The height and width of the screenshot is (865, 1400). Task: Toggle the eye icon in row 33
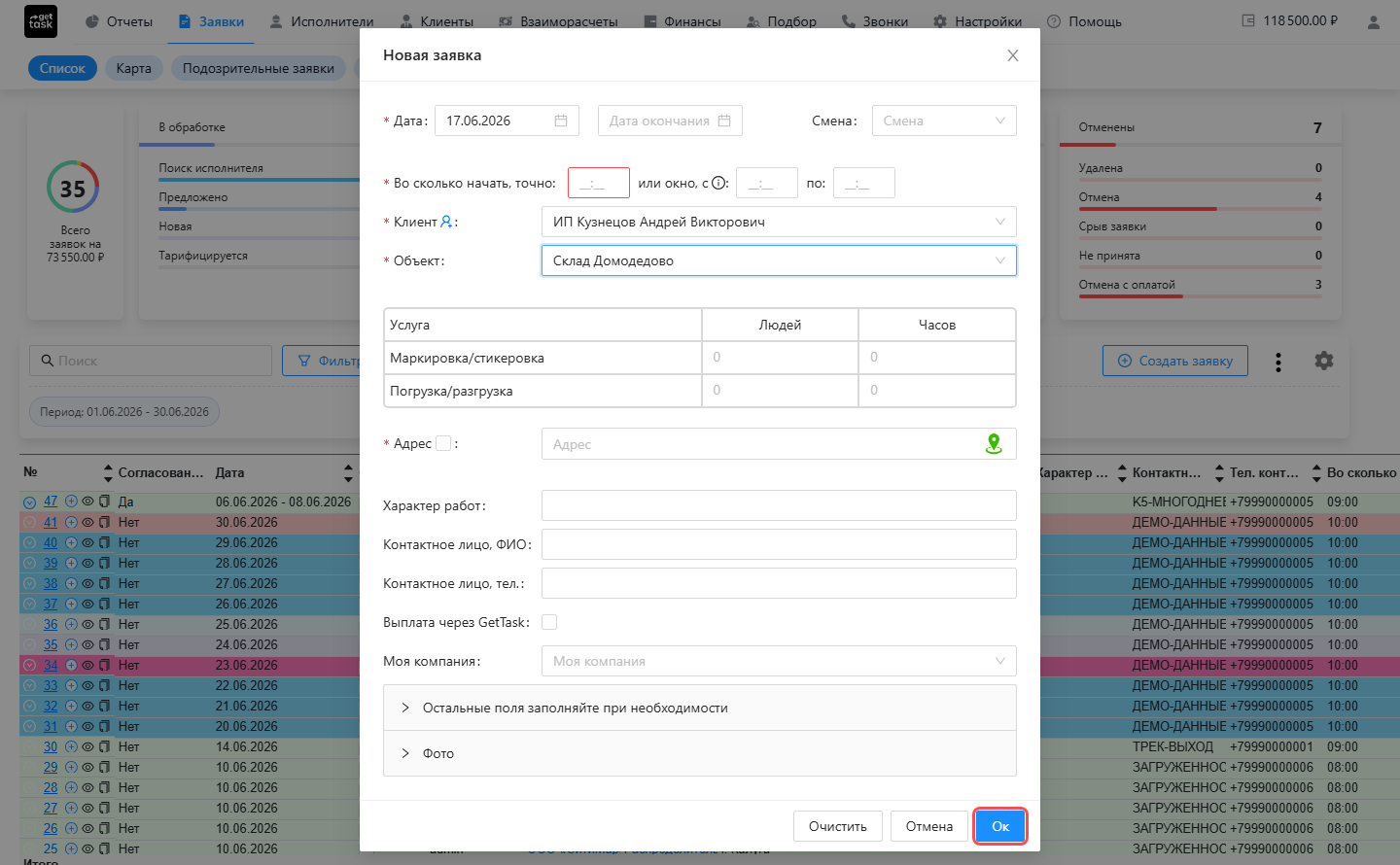point(87,685)
